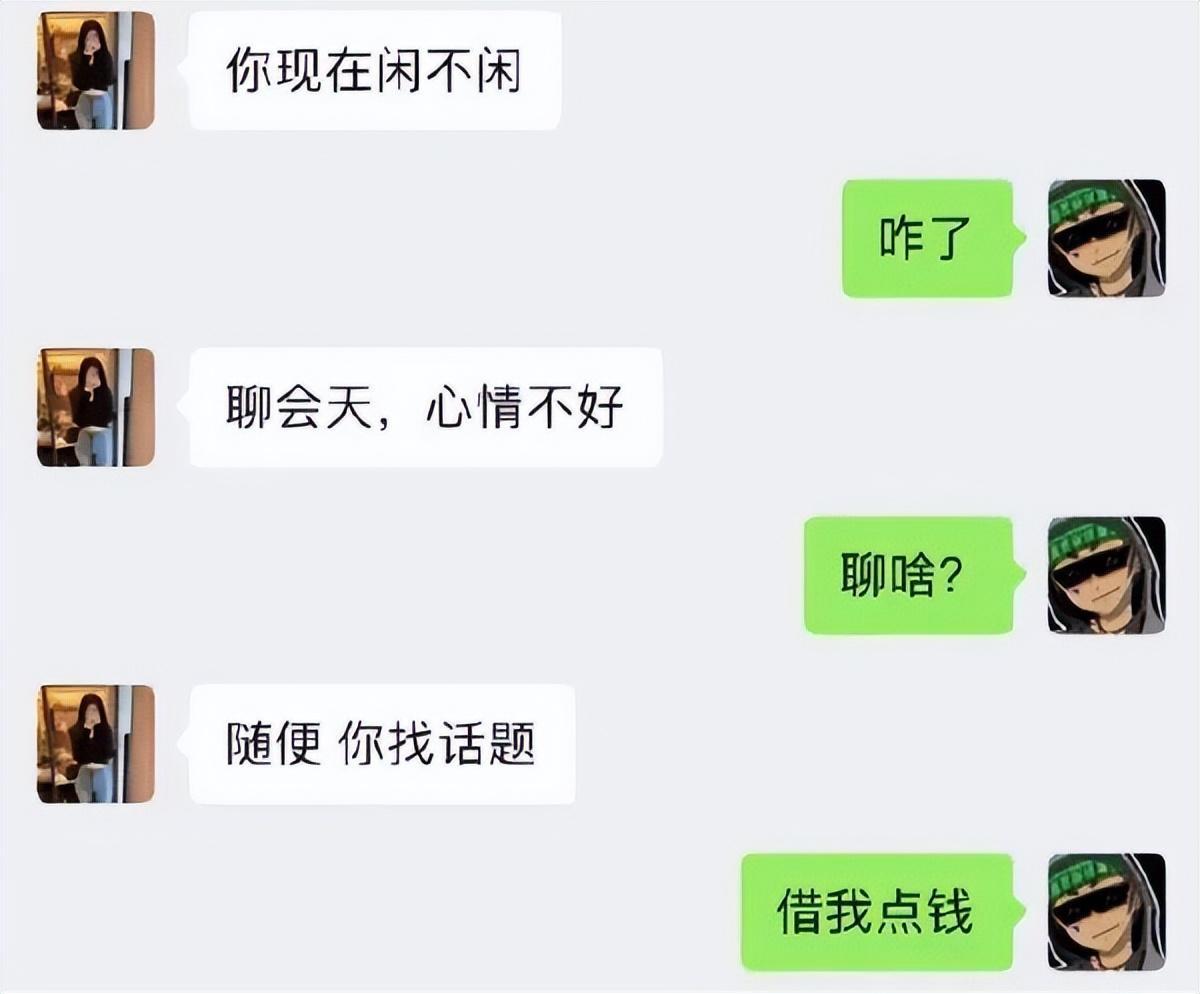Image resolution: width=1200 pixels, height=994 pixels.
Task: Select the green bubble "借我点钱"
Action: point(877,912)
